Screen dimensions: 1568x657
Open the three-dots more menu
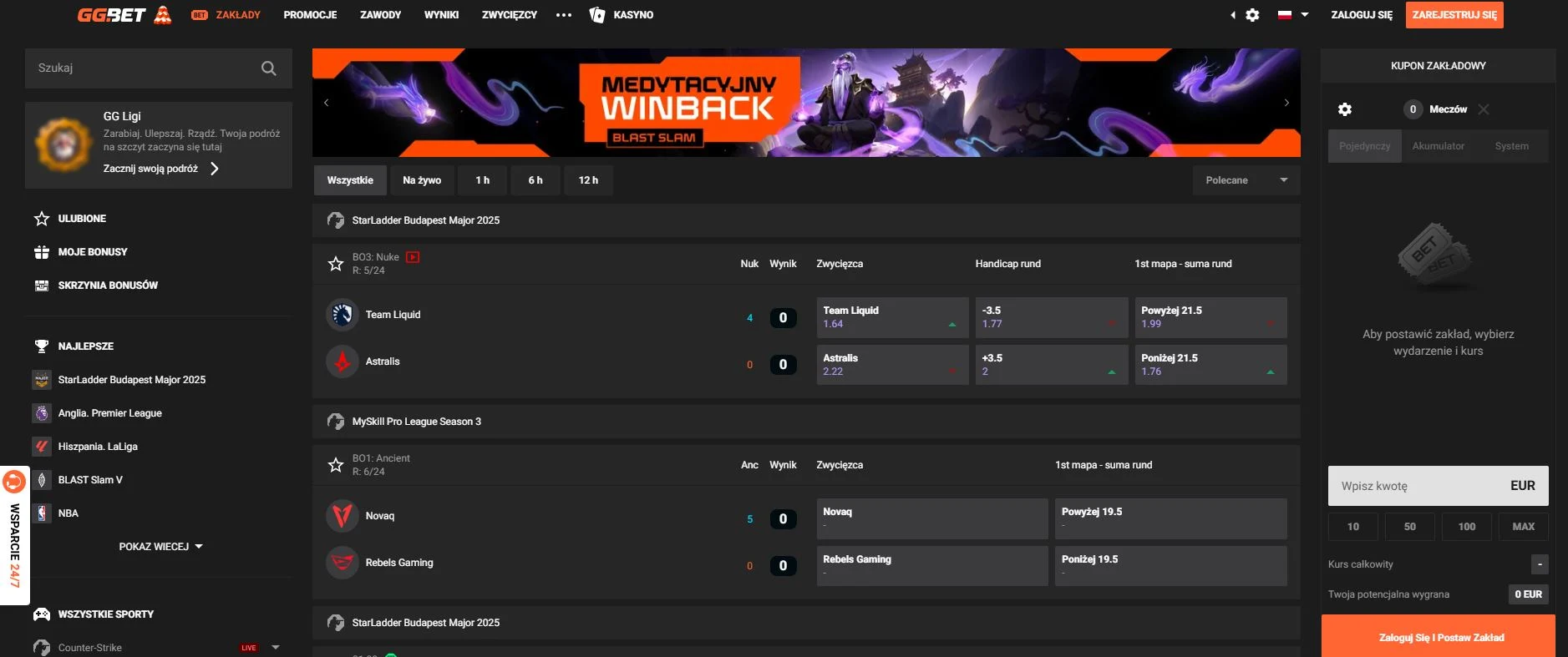point(564,15)
